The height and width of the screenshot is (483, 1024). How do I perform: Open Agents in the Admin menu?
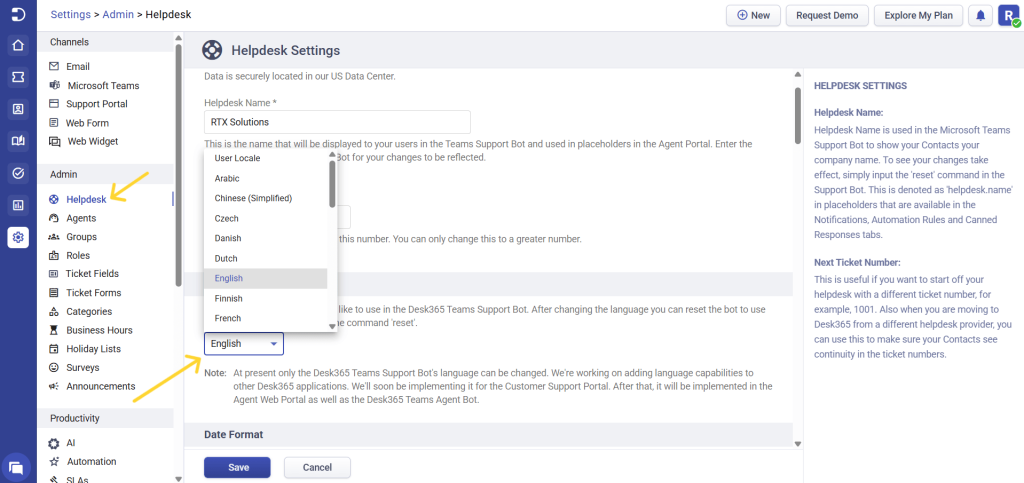(x=81, y=218)
